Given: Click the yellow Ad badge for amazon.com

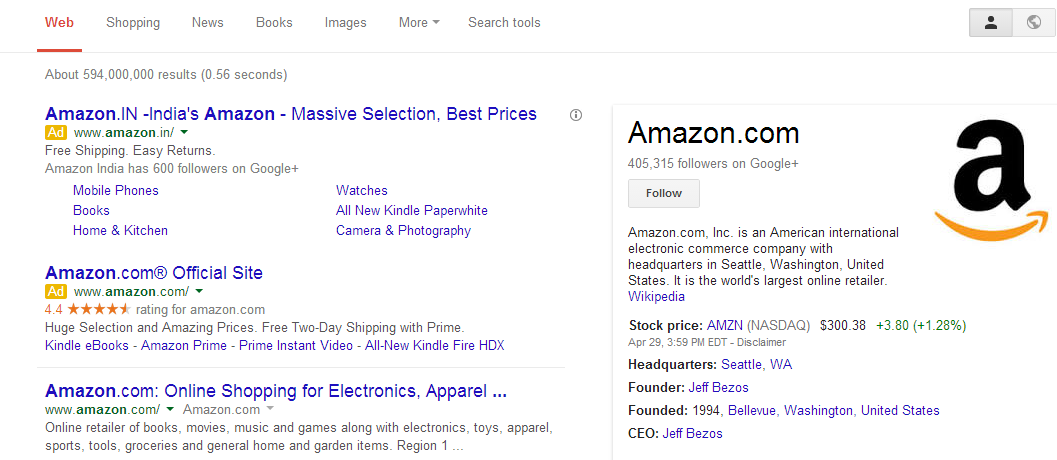Looking at the screenshot, I should (56, 291).
